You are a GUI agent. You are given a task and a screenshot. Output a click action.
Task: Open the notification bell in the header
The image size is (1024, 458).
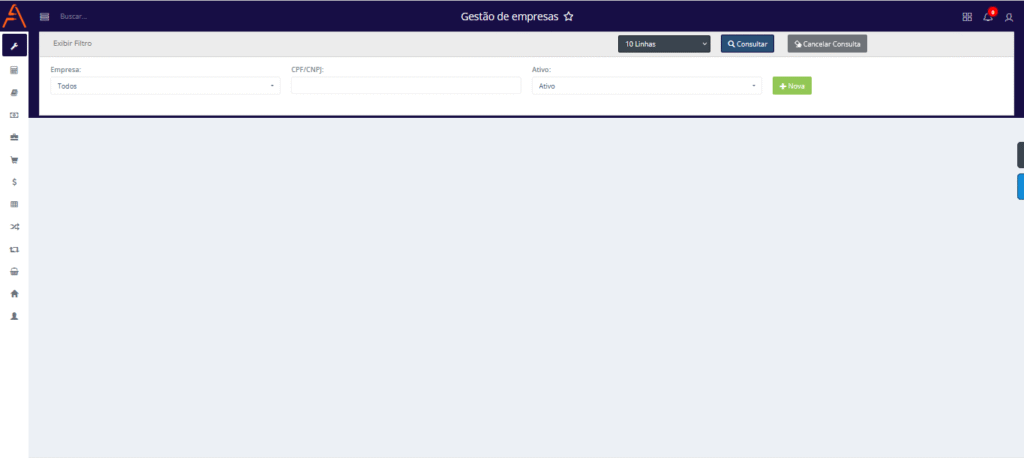point(988,17)
